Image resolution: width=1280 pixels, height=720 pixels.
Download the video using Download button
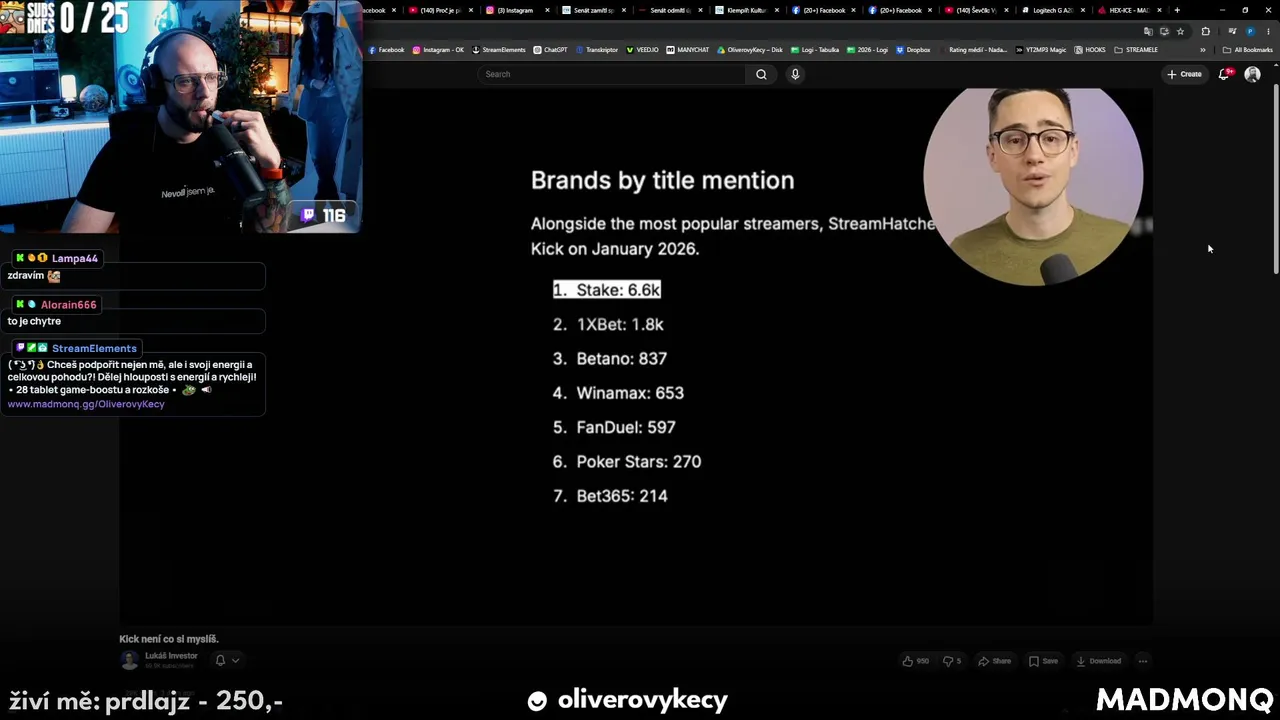point(1098,661)
